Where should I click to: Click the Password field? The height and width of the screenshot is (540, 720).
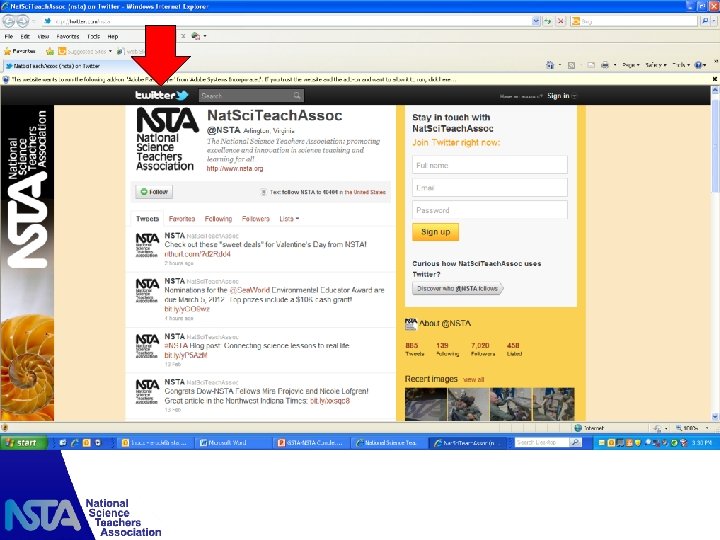click(x=489, y=210)
